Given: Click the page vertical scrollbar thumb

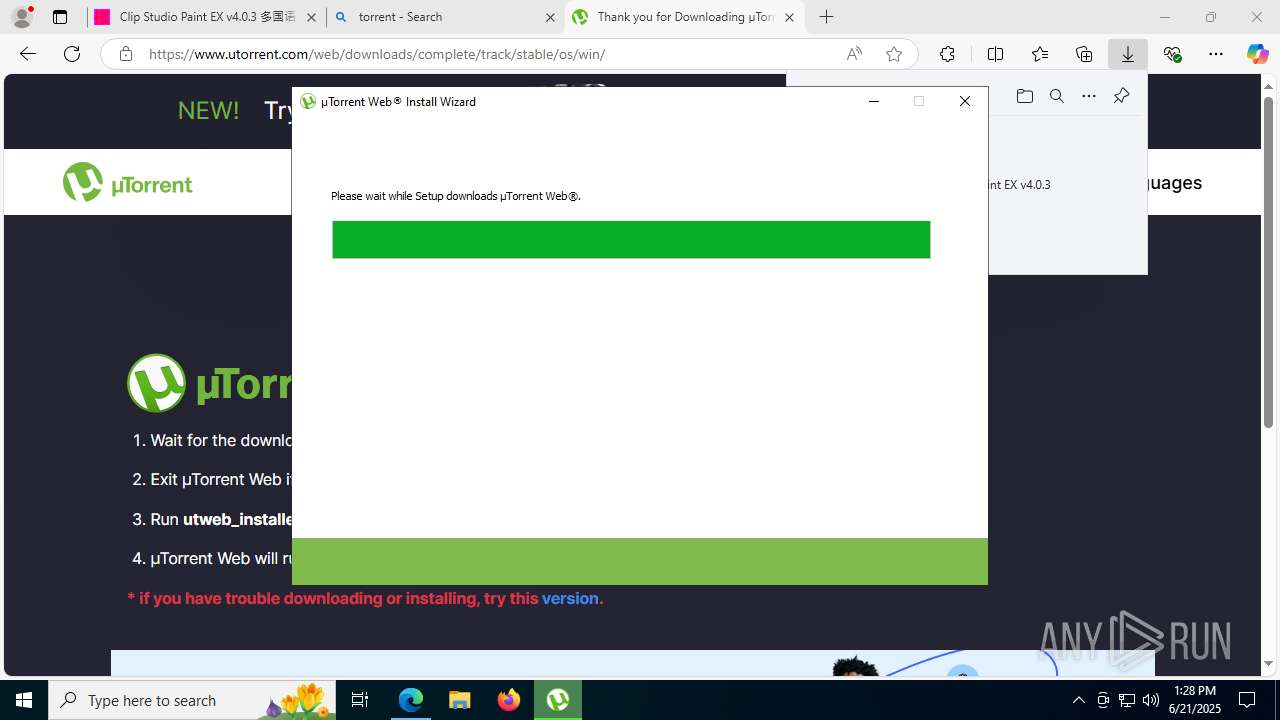Looking at the screenshot, I should click(1268, 263).
